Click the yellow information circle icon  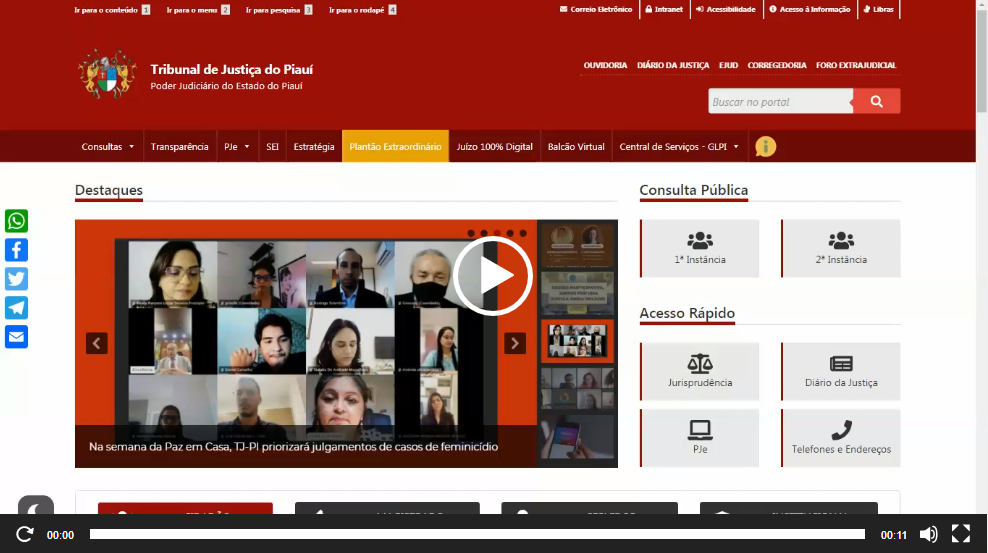coord(765,146)
